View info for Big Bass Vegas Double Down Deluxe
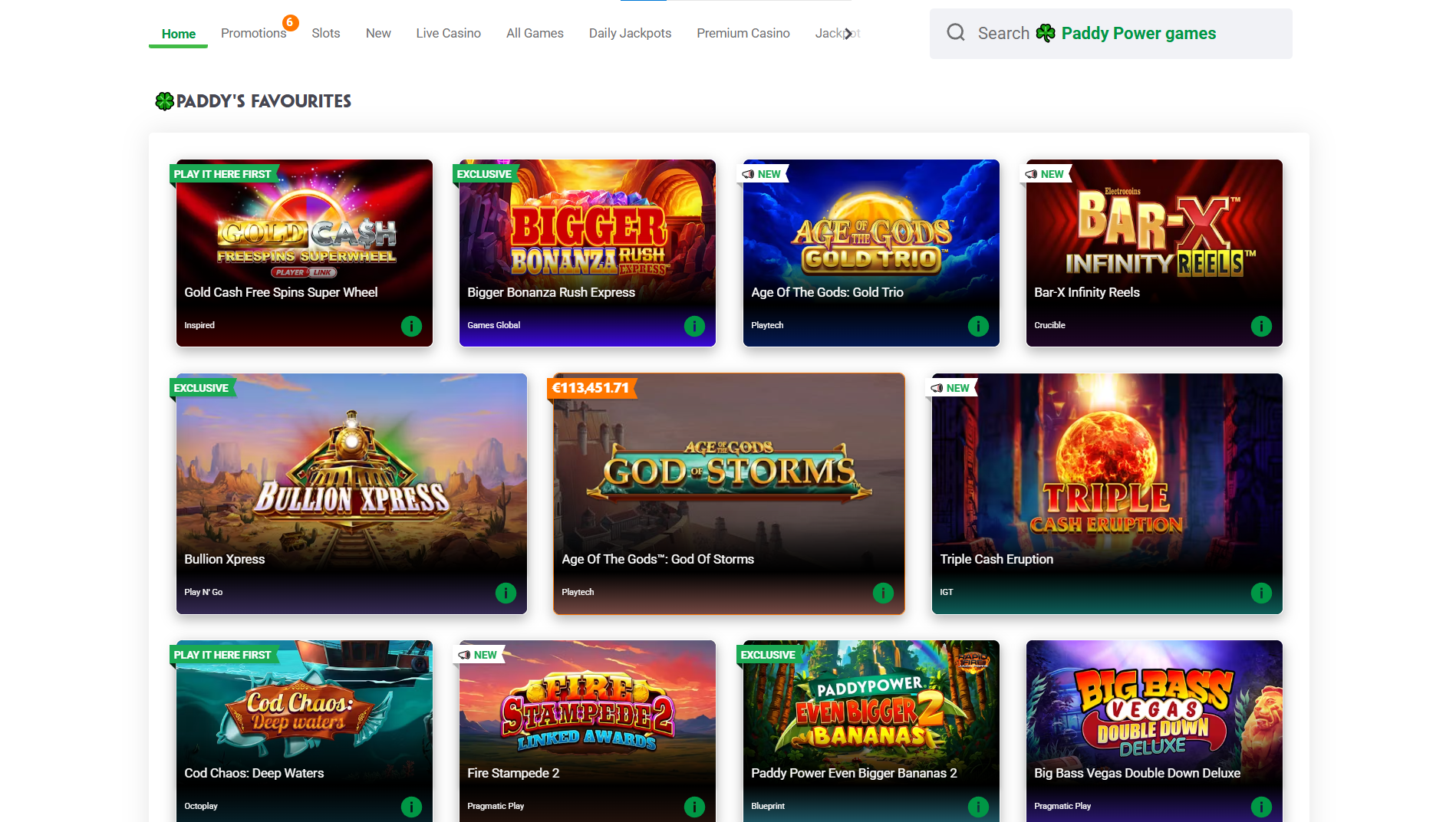This screenshot has width=1456, height=822. click(1261, 807)
